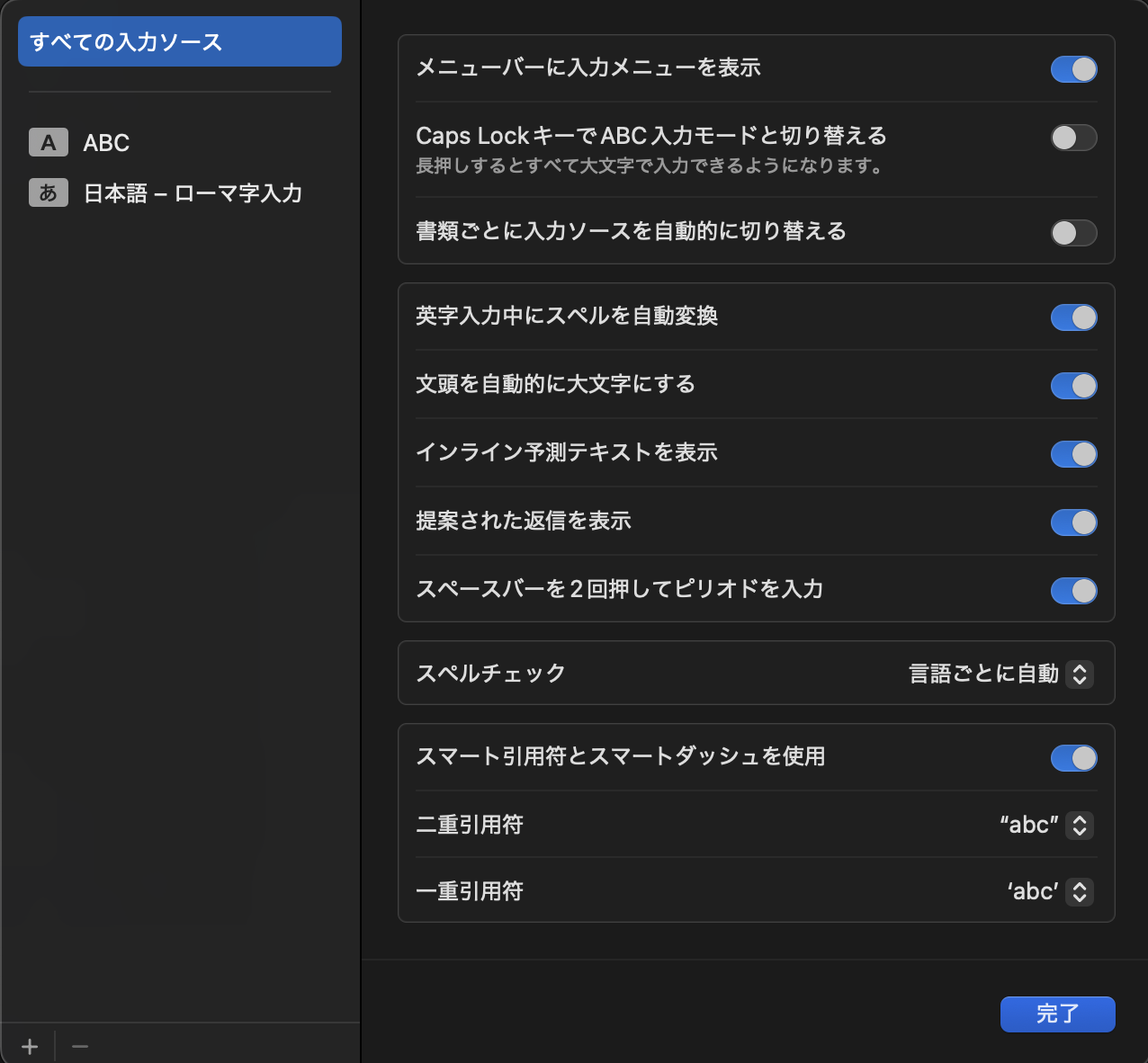Select 日本語 – ローマ字入力 from the list
The image size is (1148, 1063).
[x=193, y=193]
